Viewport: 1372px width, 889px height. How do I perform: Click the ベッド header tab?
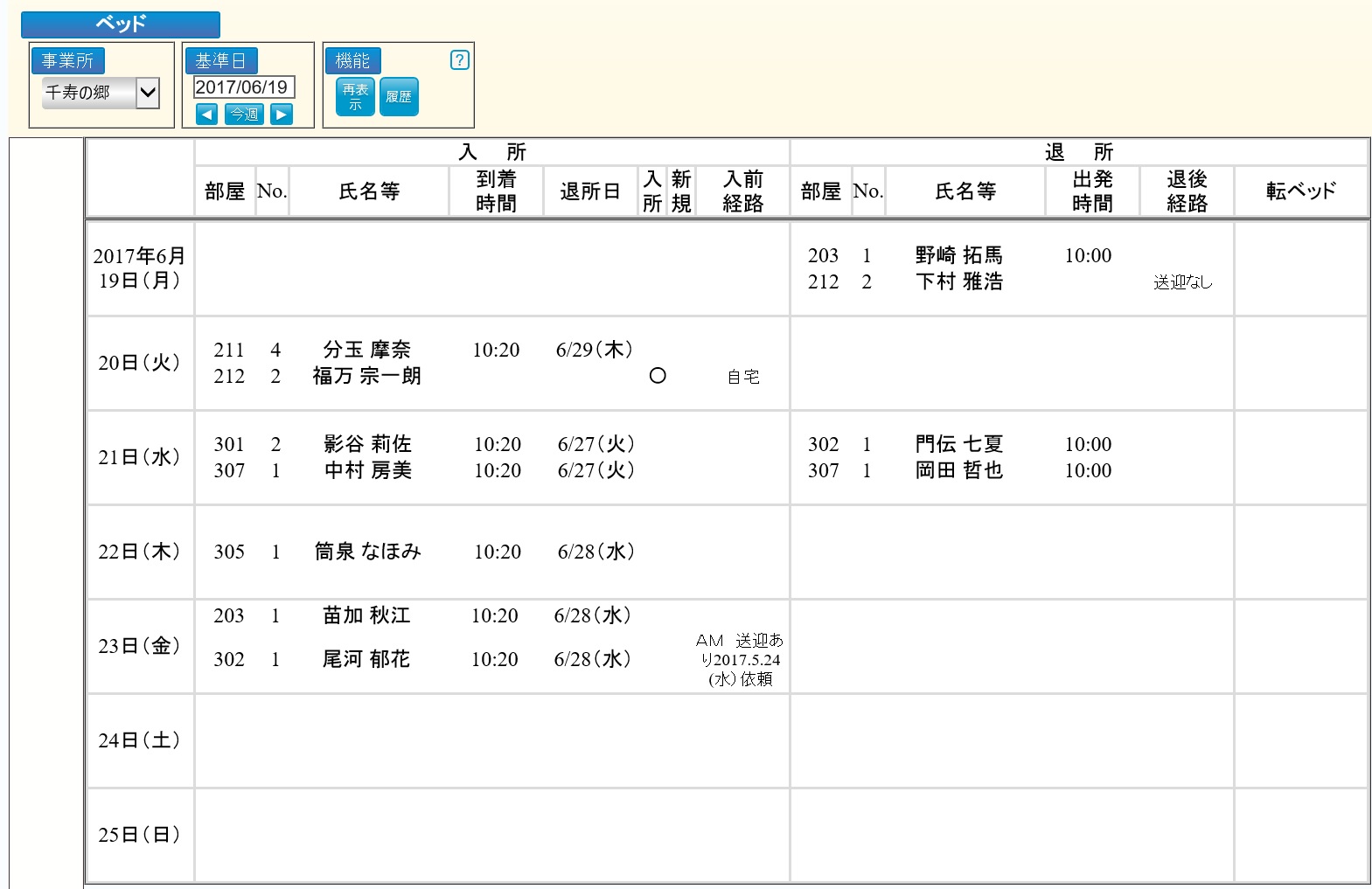coord(121,24)
